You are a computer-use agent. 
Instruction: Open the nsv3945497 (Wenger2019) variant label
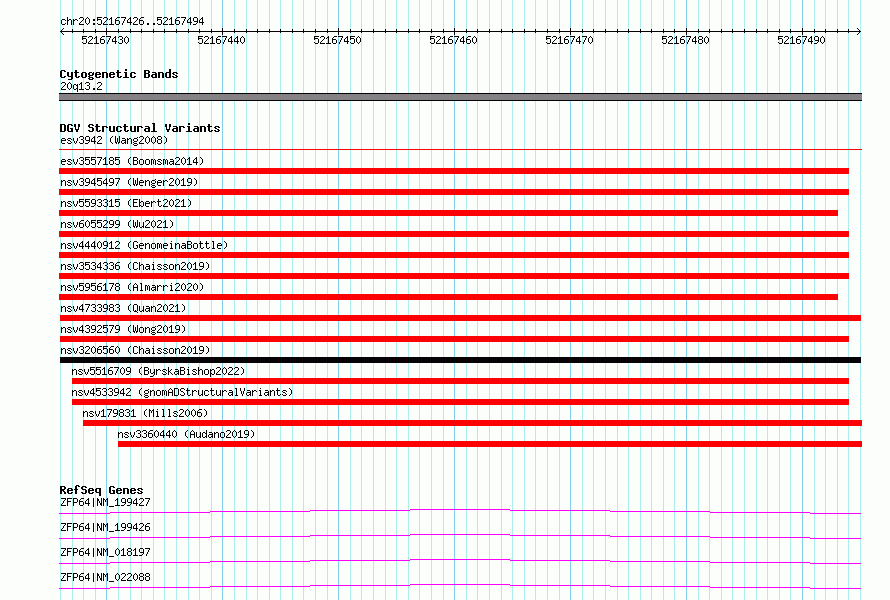129,182
